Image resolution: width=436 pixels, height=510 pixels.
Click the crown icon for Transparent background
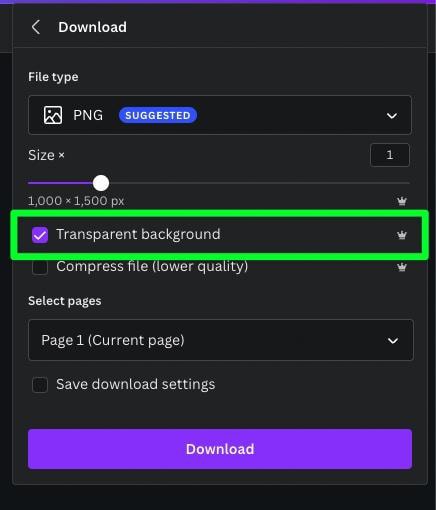pyautogui.click(x=402, y=235)
